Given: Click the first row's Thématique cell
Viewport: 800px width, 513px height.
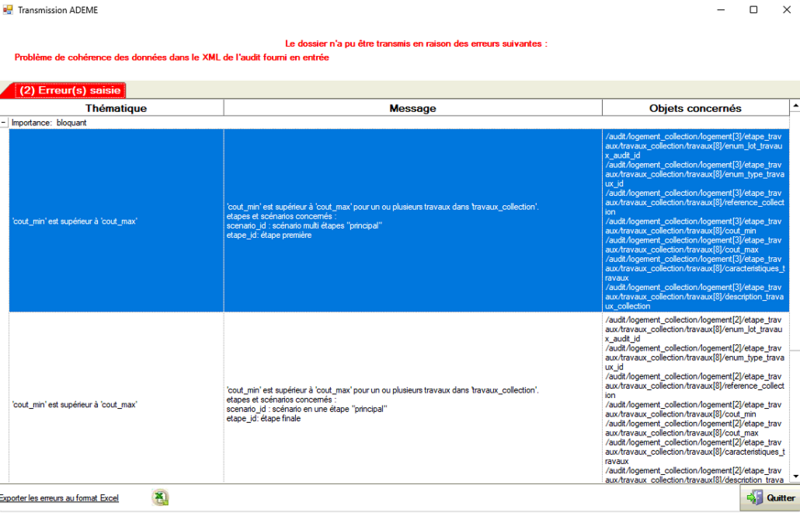Looking at the screenshot, I should (x=116, y=220).
